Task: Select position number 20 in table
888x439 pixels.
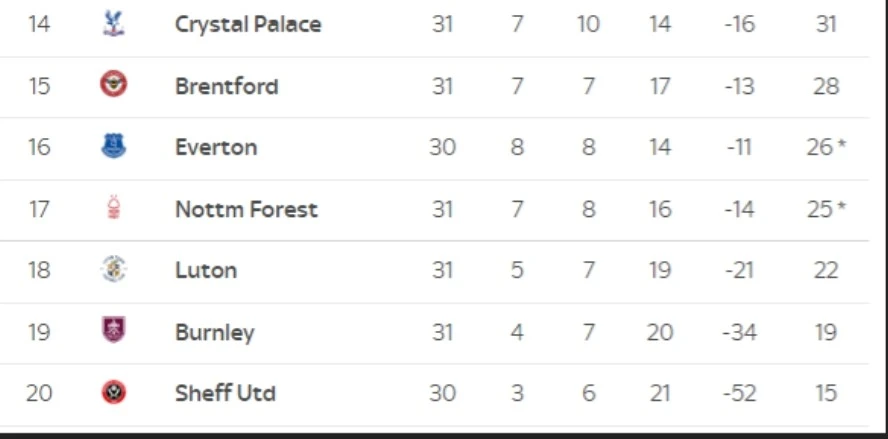Action: (39, 393)
